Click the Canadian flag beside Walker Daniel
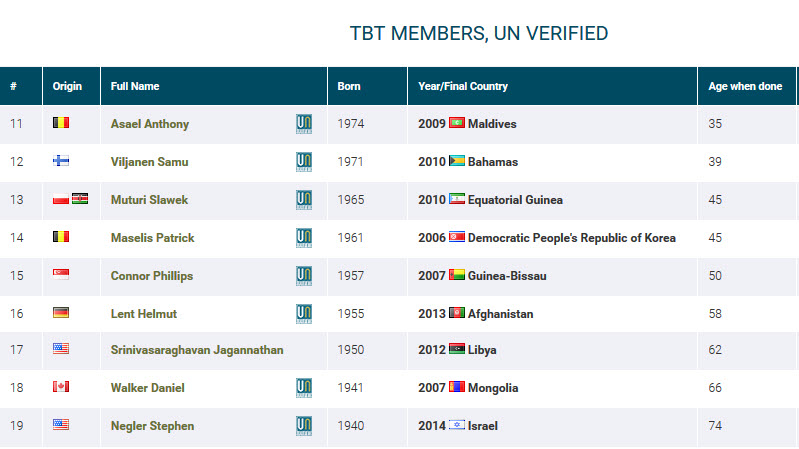 (x=61, y=388)
